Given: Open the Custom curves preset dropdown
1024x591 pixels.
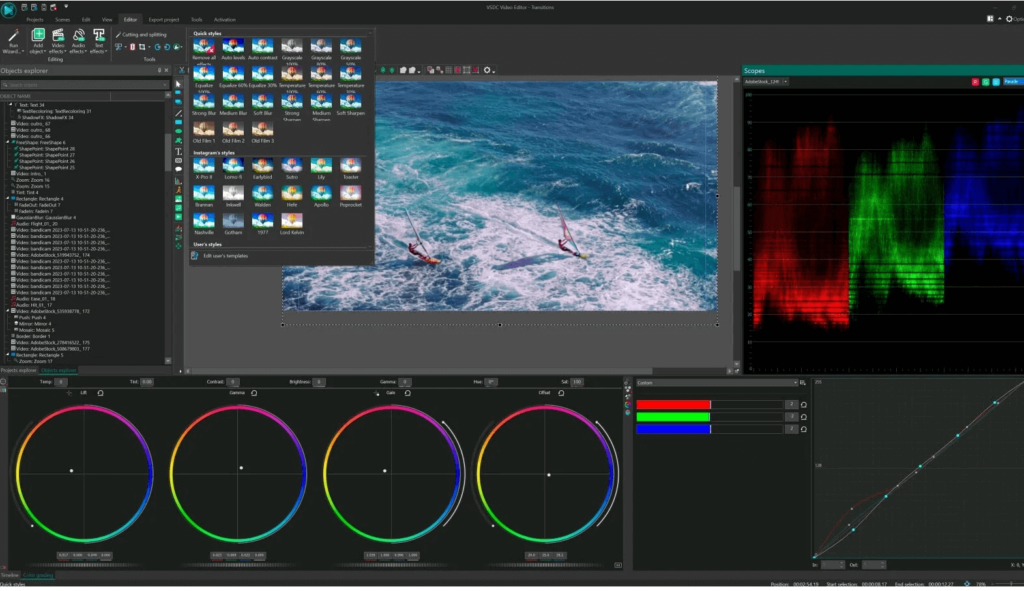Looking at the screenshot, I should (717, 383).
